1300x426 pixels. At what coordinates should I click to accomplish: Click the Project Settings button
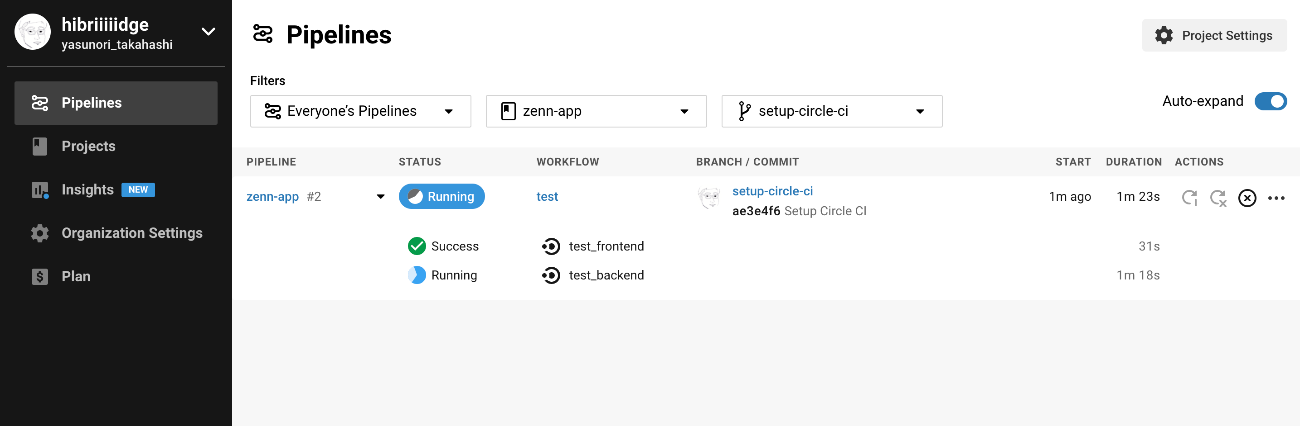click(x=1214, y=35)
